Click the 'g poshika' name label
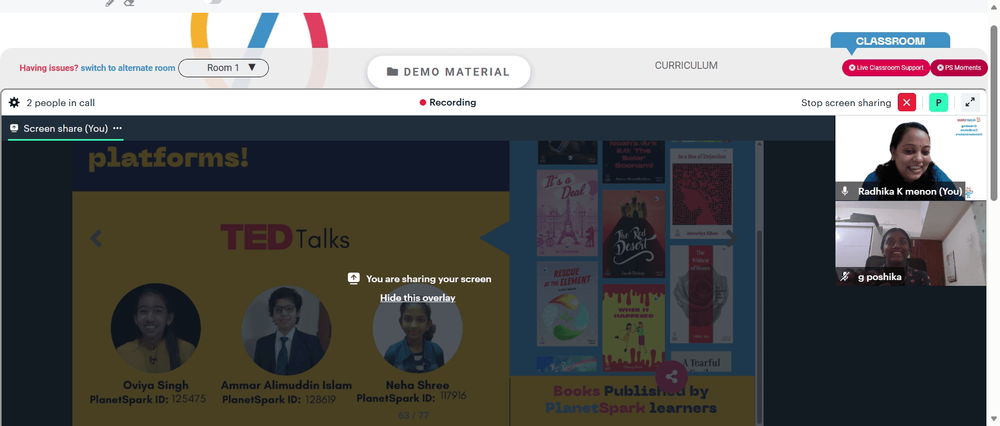Screen dimensions: 1000x426 point(880,277)
